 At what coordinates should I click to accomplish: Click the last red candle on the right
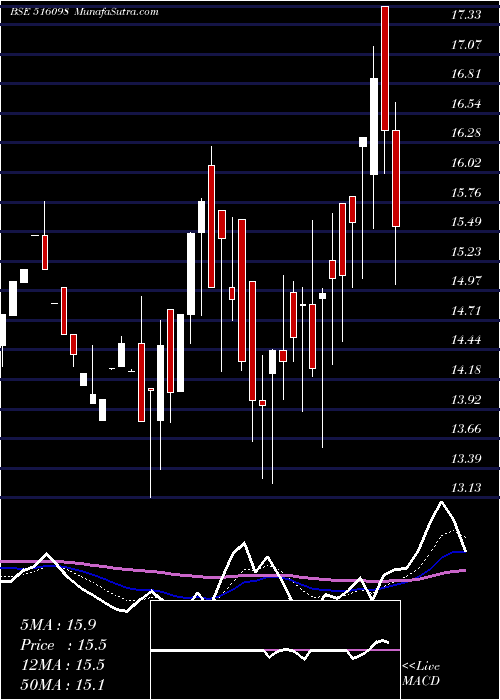[396, 179]
